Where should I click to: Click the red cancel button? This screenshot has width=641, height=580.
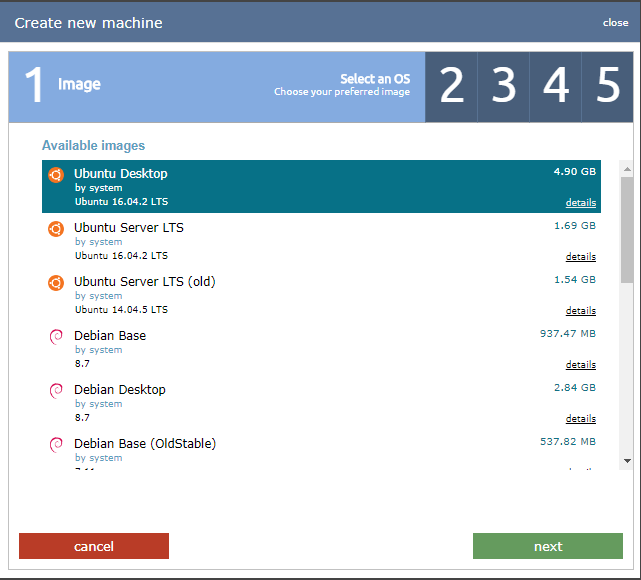[94, 546]
